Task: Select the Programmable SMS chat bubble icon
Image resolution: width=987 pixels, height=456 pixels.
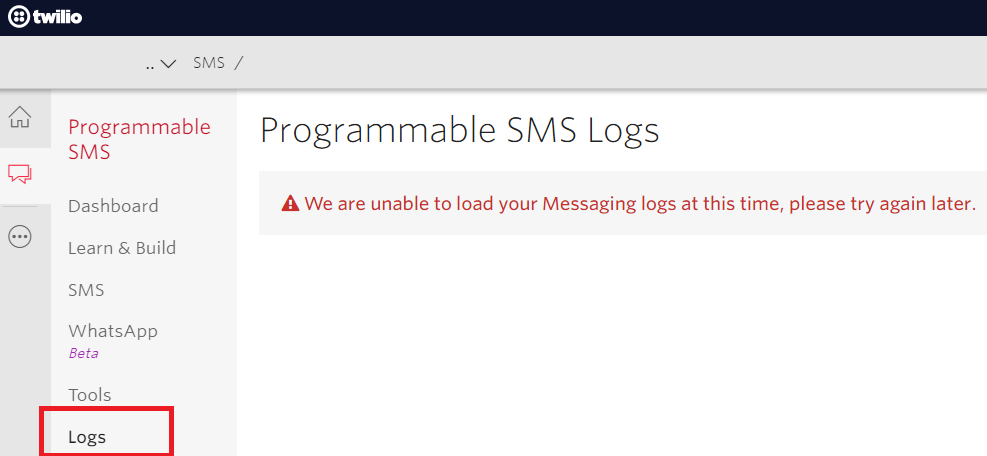Action: click(x=20, y=174)
